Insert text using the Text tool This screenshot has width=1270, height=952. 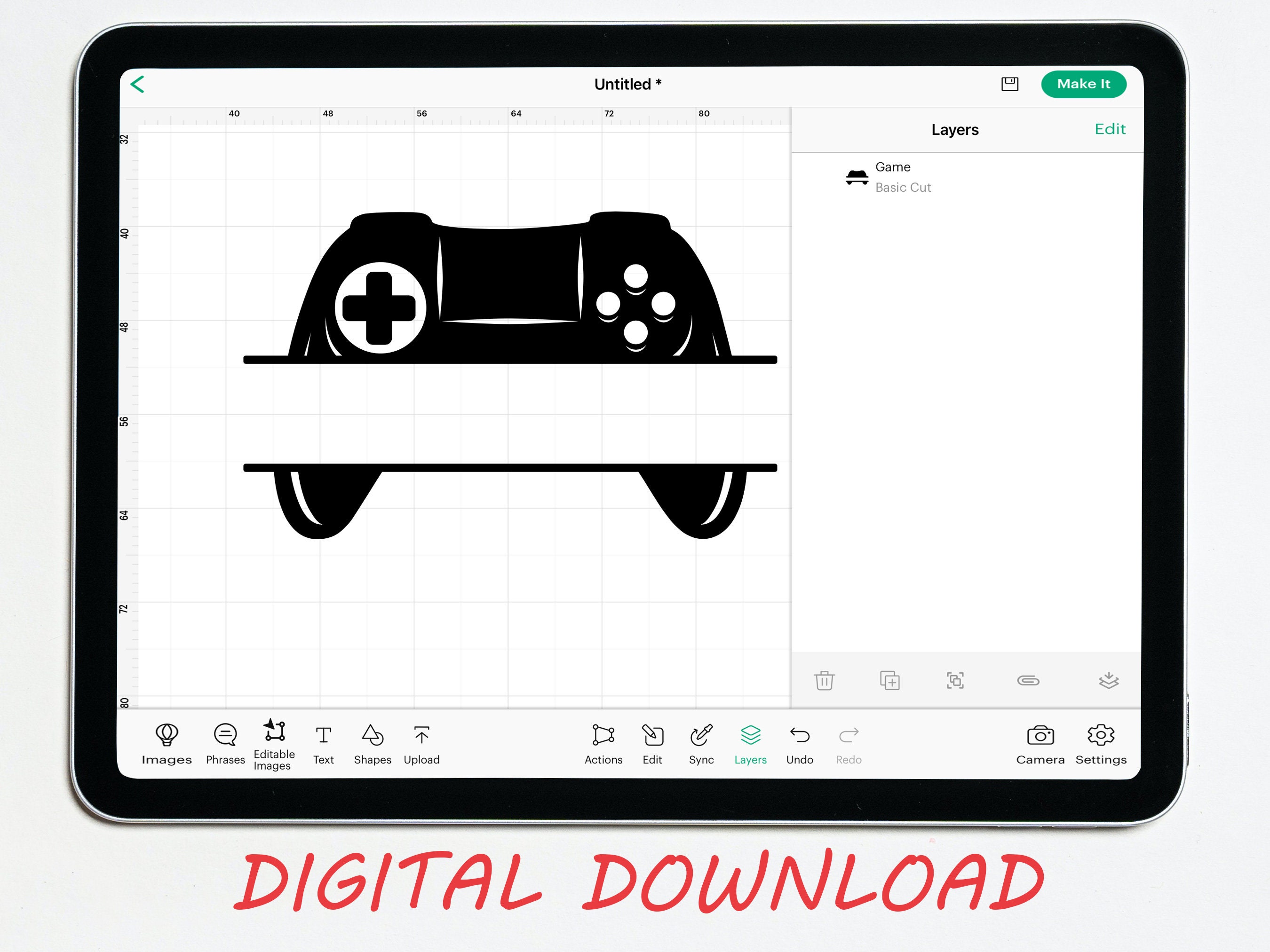(324, 743)
